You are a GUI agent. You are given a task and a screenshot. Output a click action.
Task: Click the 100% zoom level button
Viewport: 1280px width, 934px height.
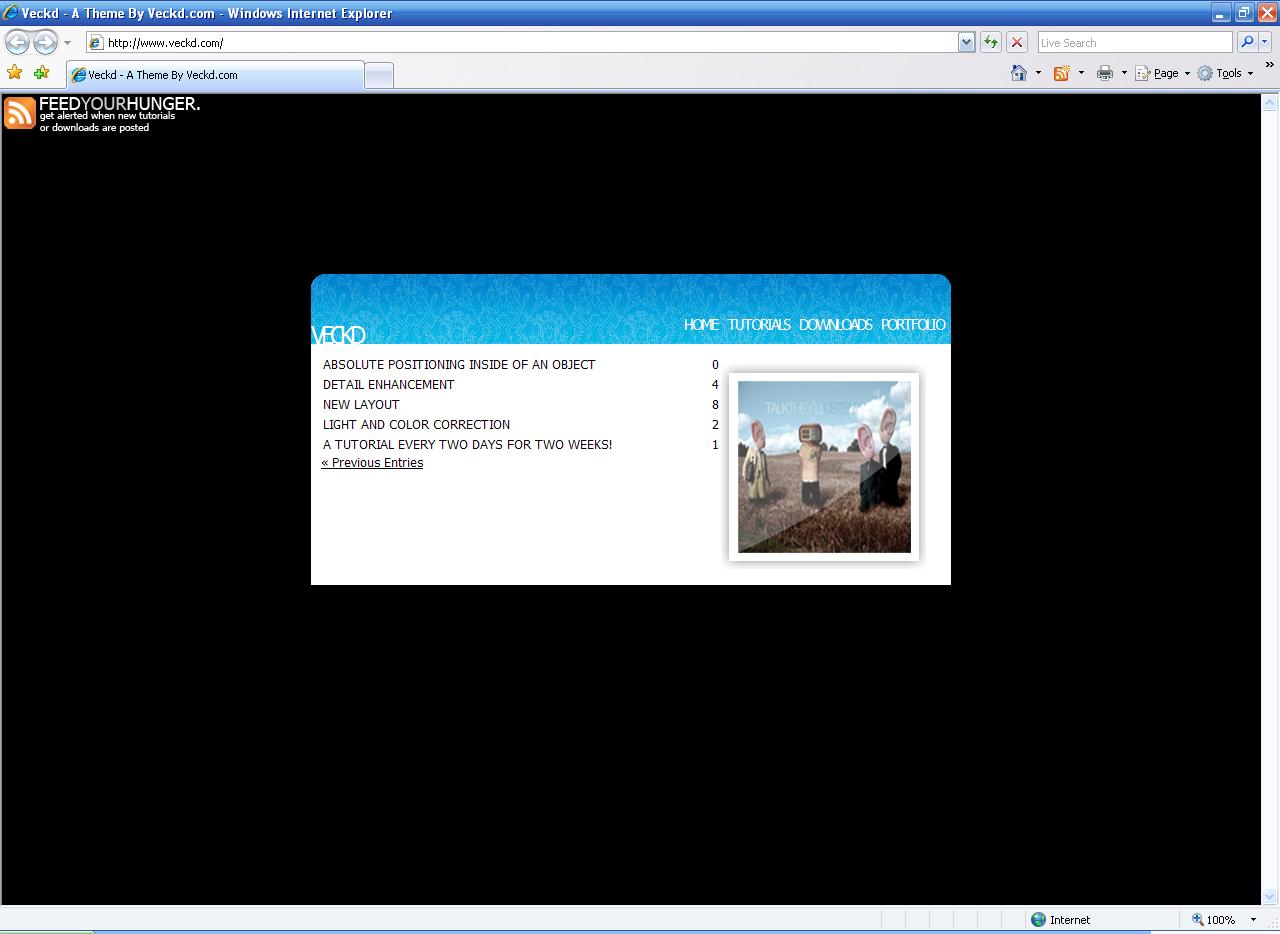[x=1212, y=920]
